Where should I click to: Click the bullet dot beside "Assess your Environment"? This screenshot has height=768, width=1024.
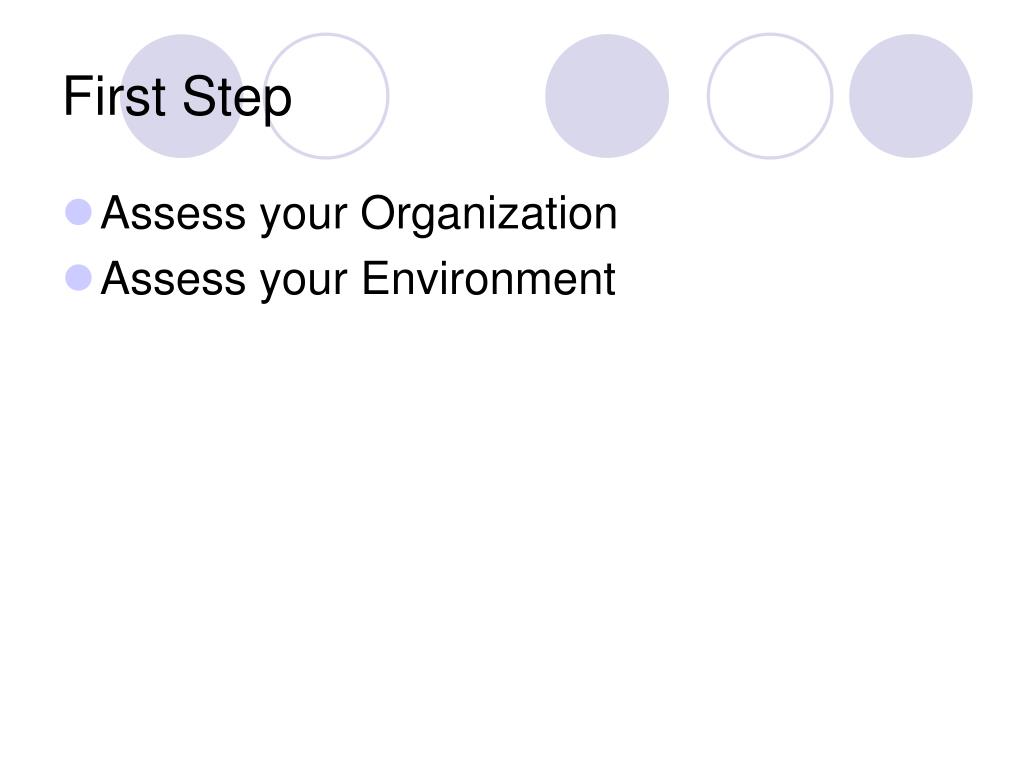78,278
